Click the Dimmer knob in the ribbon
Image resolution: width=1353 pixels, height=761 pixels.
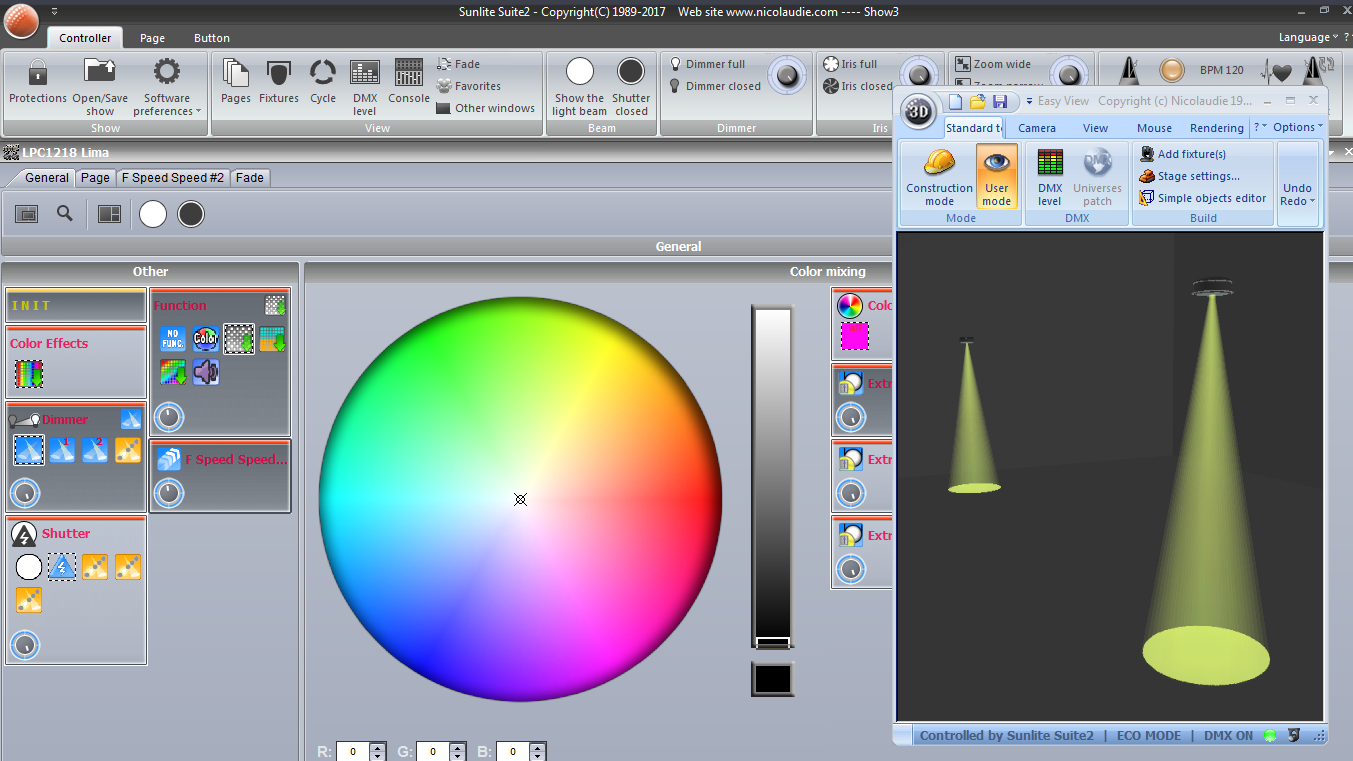[788, 76]
